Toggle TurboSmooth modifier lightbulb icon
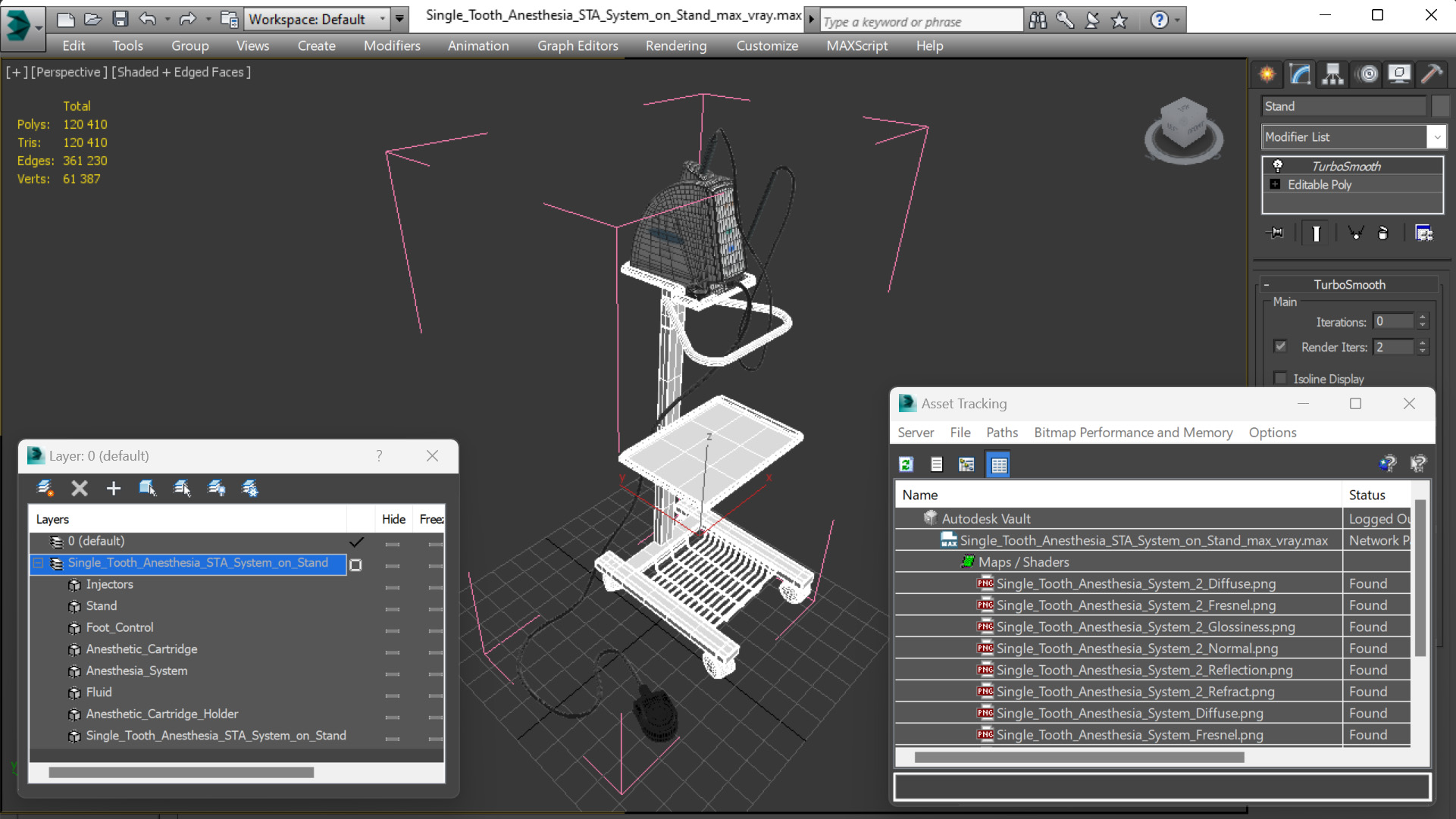Image resolution: width=1456 pixels, height=819 pixels. click(x=1278, y=166)
